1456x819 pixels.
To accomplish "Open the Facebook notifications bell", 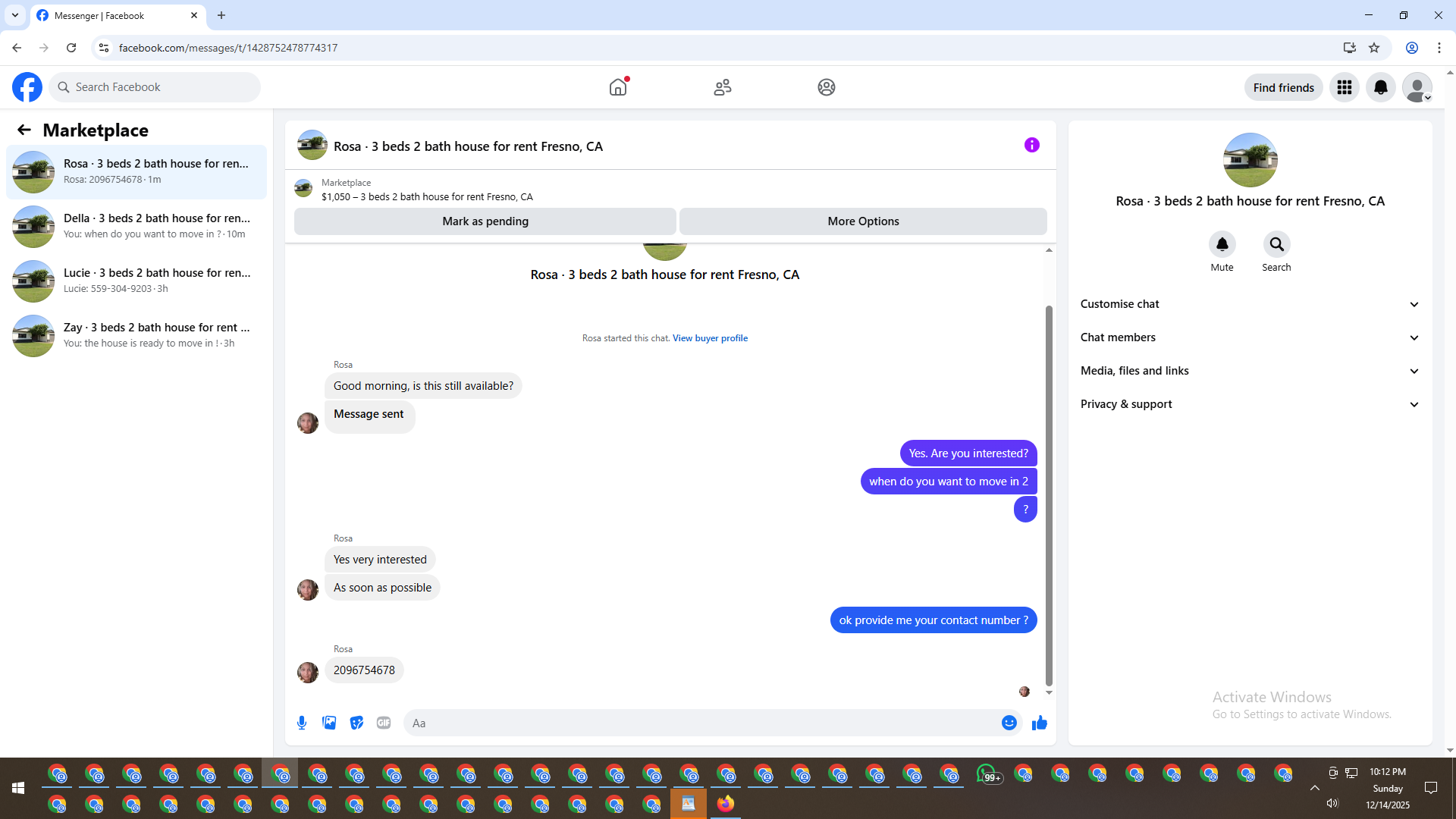I will (1380, 87).
